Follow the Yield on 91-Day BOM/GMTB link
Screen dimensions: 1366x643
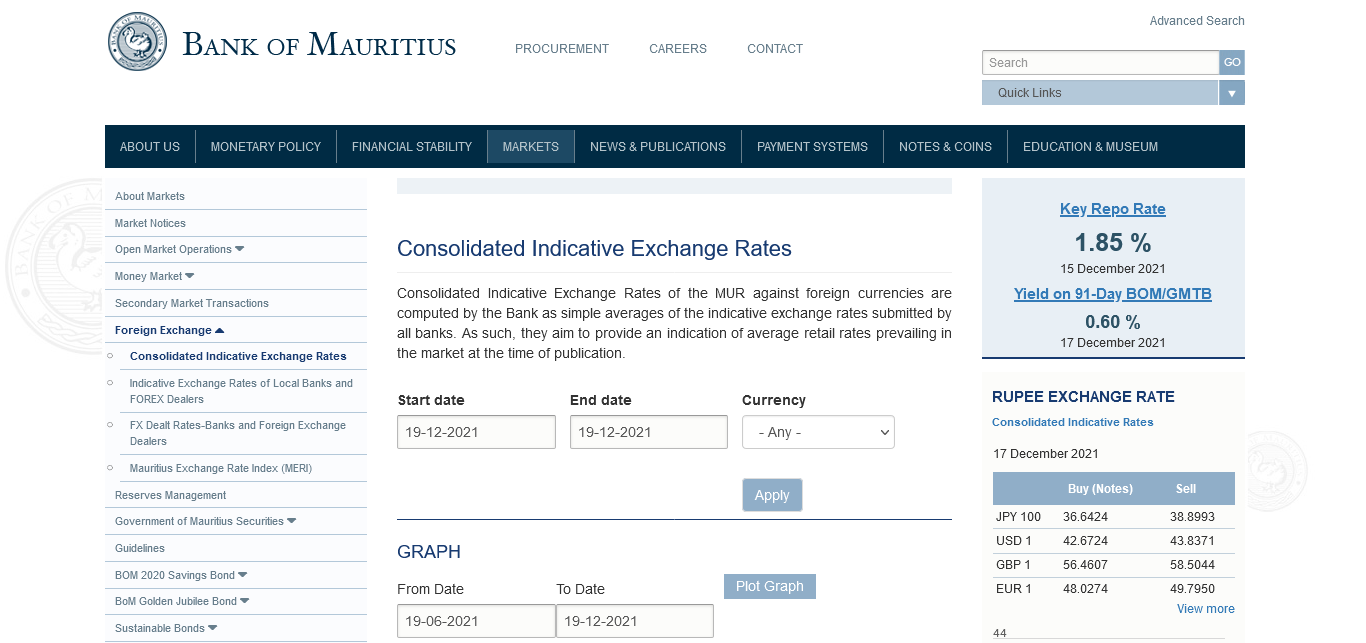click(1112, 294)
